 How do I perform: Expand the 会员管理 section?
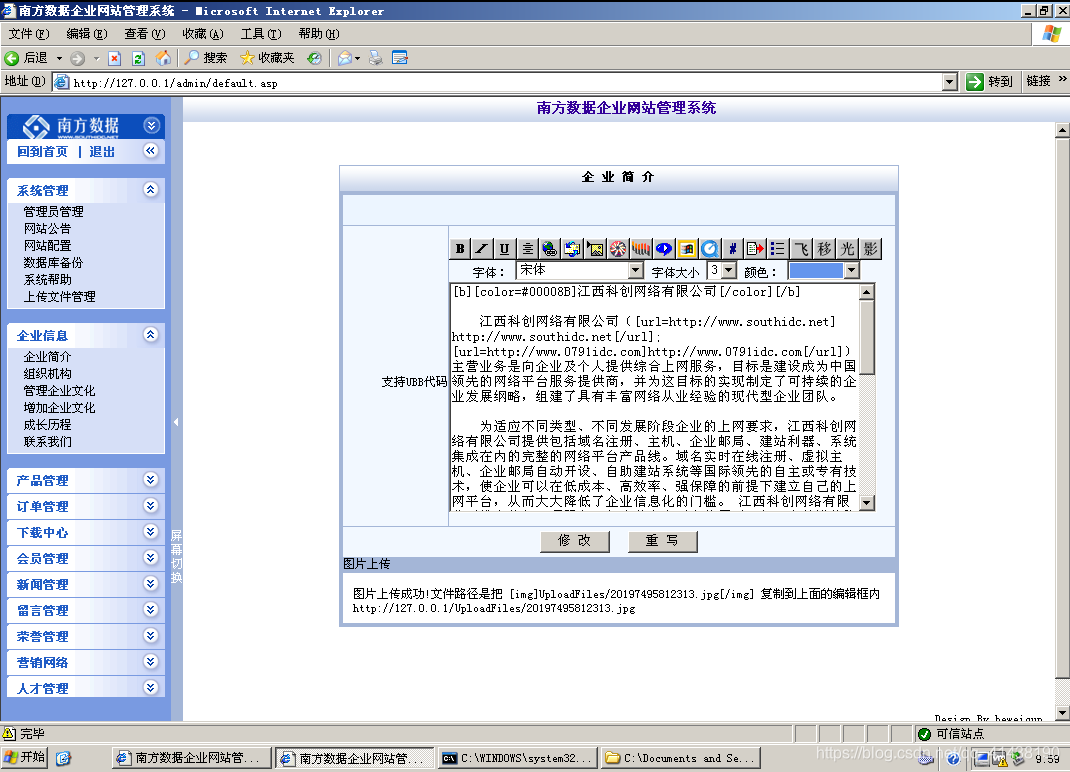coord(151,558)
